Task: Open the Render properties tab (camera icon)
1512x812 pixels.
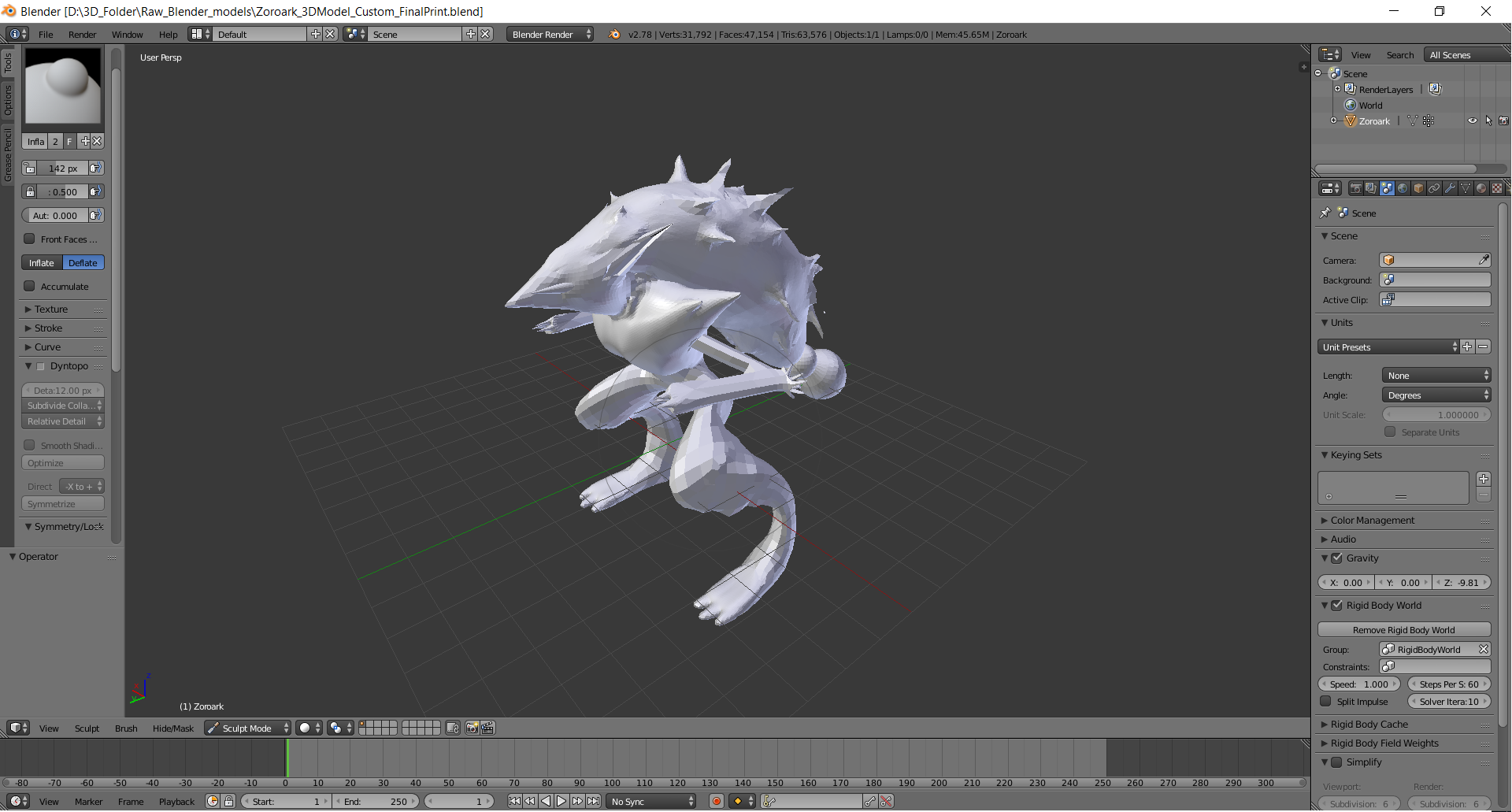Action: tap(1355, 188)
